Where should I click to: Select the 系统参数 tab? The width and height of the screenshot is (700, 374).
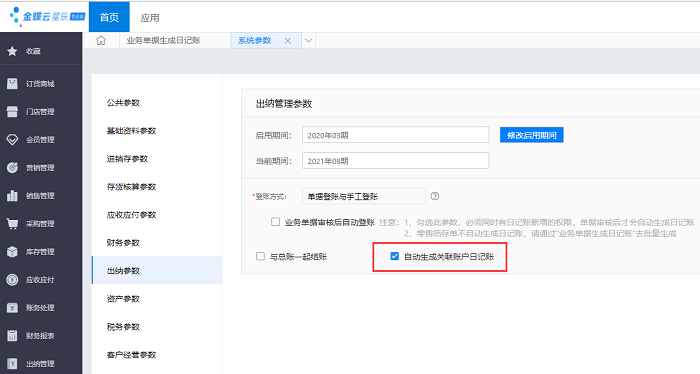tap(254, 40)
